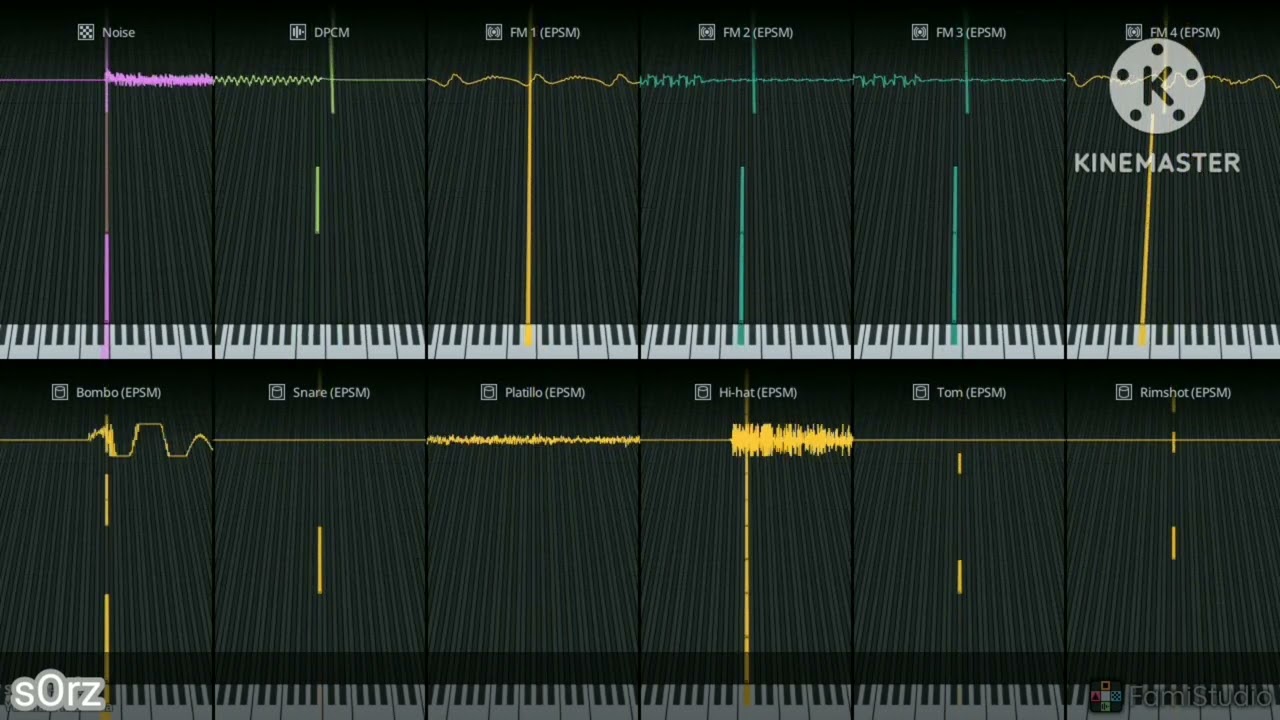The height and width of the screenshot is (720, 1280).
Task: Select the 'Snare (EPSM)' label
Action: [x=331, y=392]
